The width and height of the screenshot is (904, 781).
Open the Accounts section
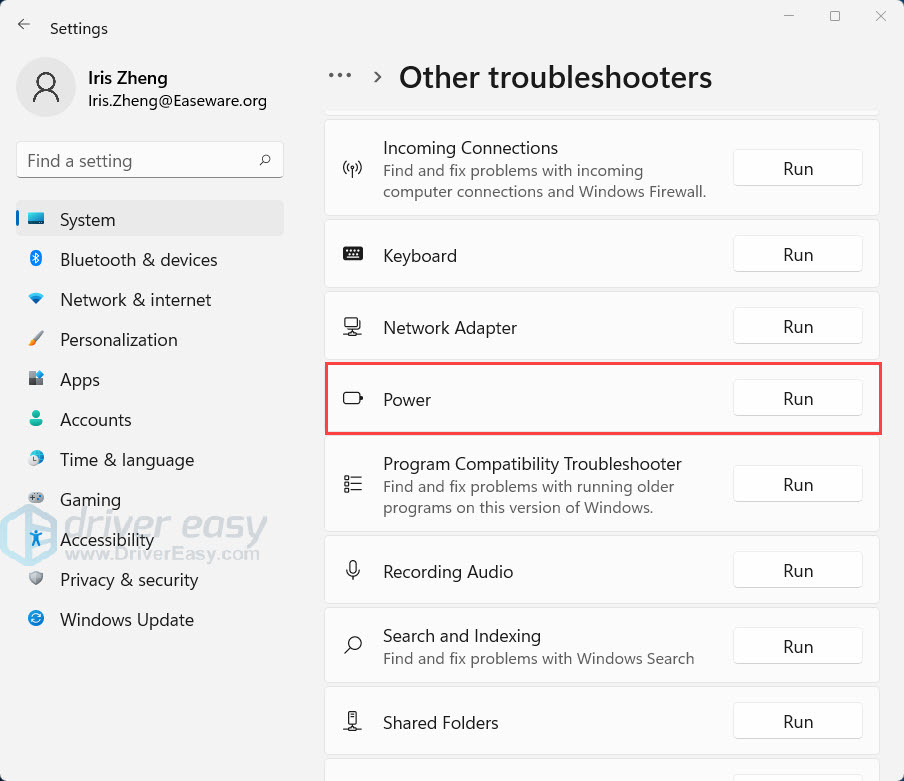click(95, 419)
